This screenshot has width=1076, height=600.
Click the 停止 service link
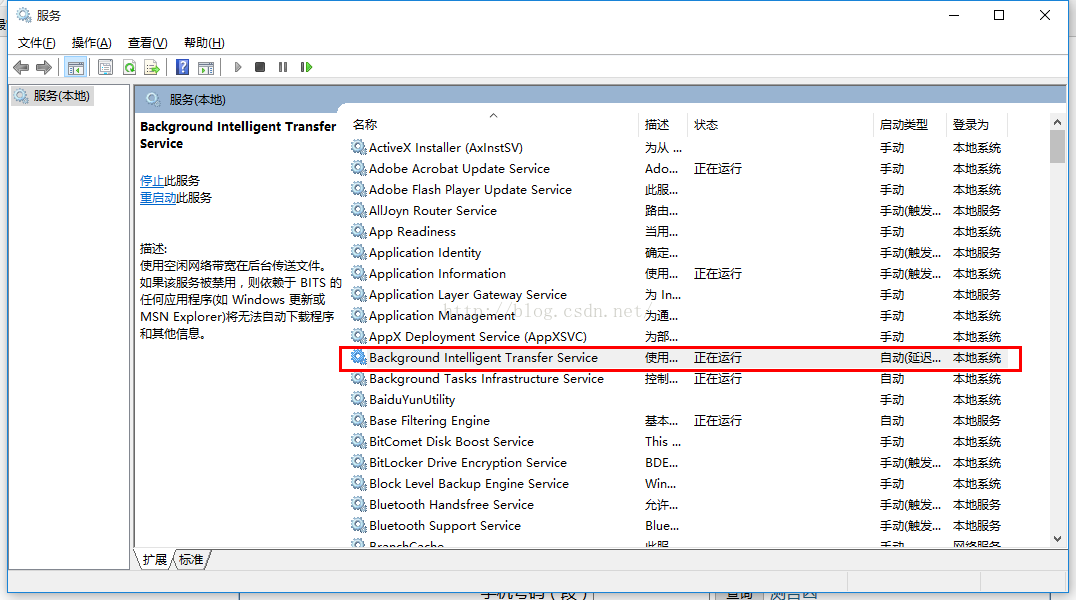(152, 181)
